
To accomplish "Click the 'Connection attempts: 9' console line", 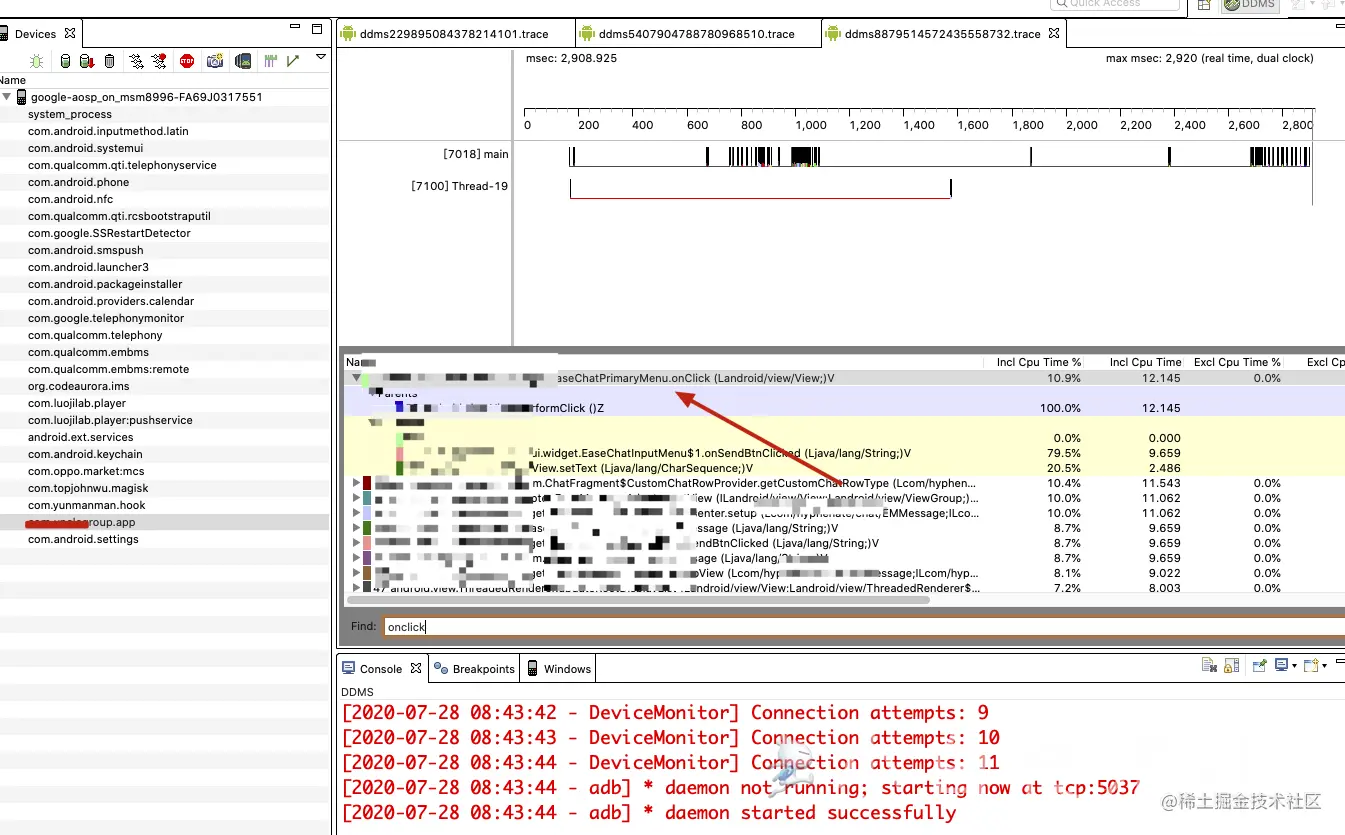I will coord(665,713).
